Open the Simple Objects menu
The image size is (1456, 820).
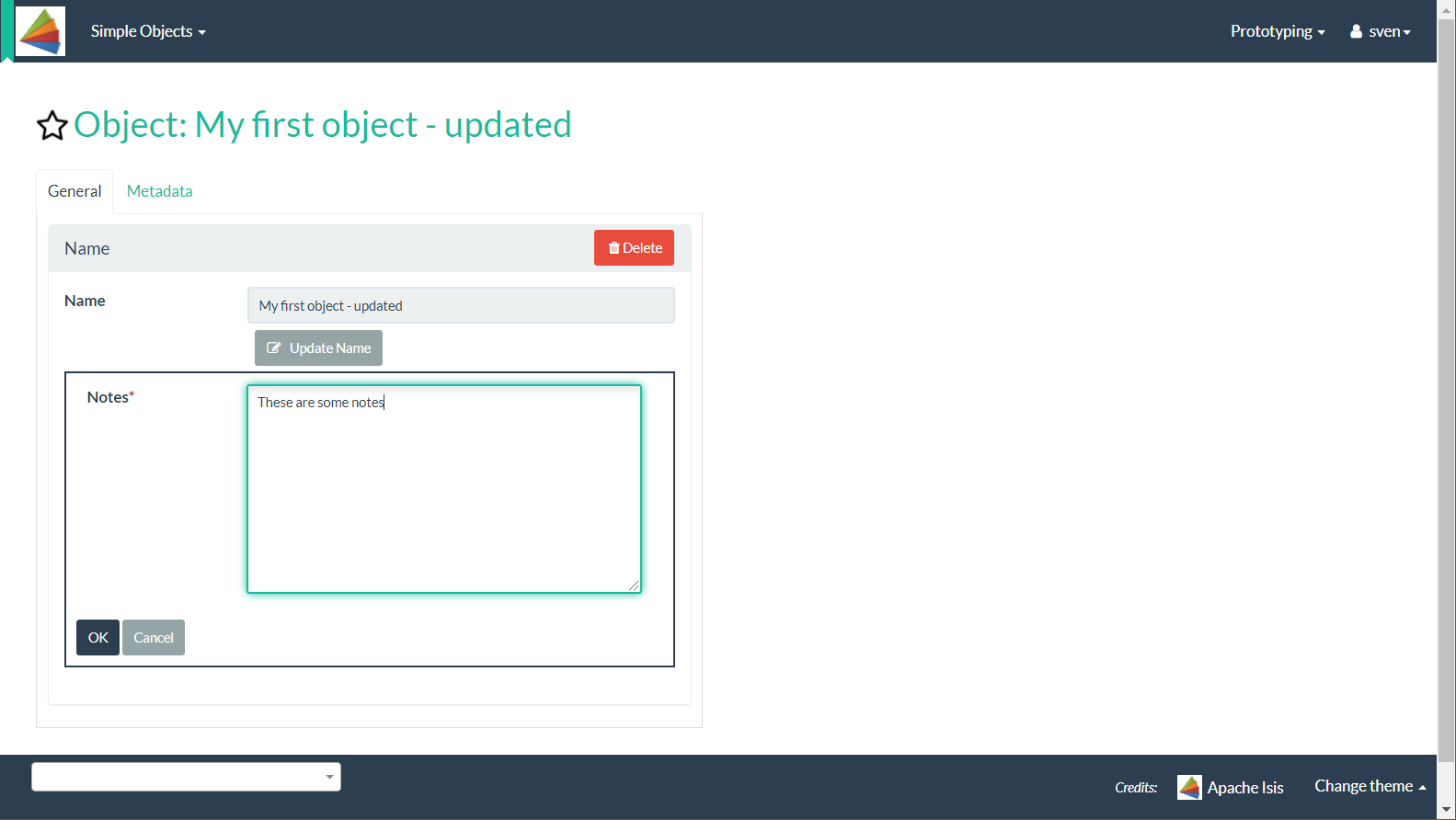click(147, 31)
